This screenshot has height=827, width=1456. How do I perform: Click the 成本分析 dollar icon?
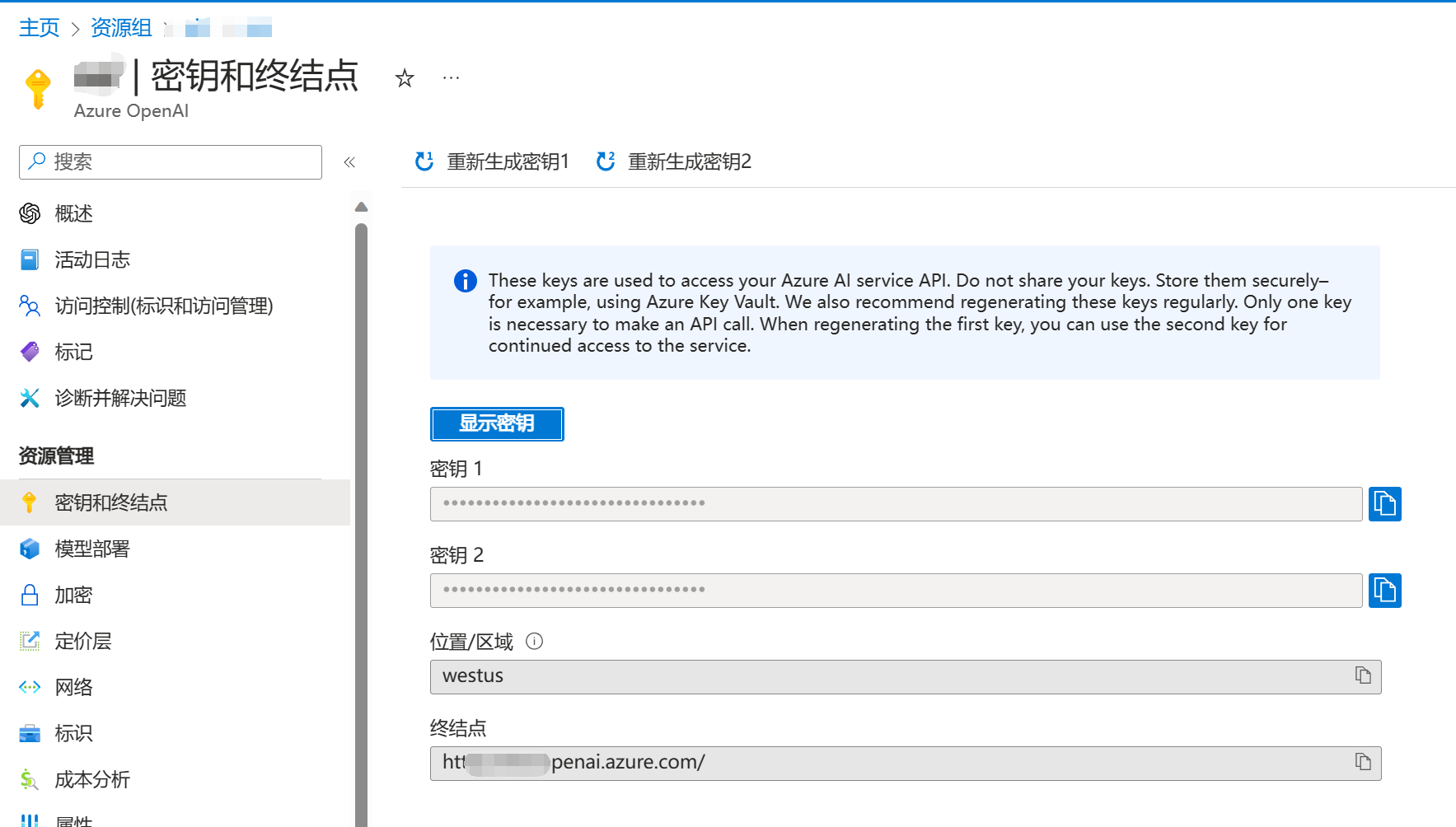point(30,779)
